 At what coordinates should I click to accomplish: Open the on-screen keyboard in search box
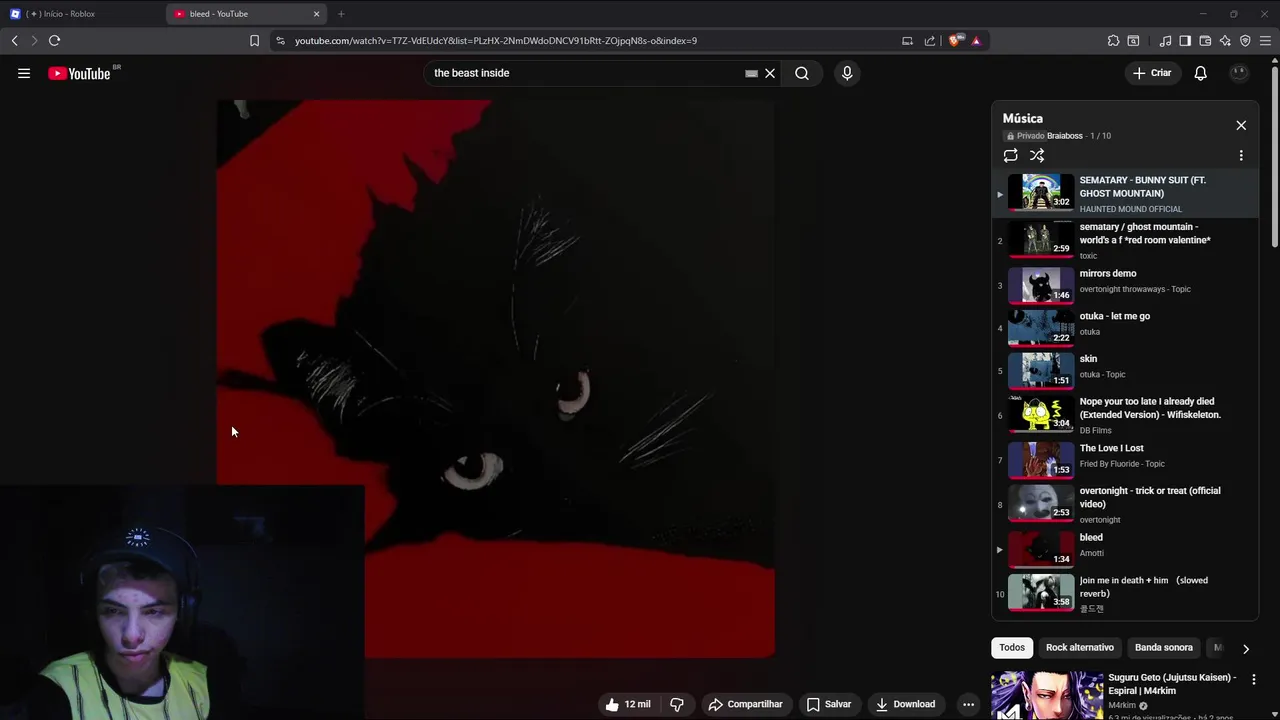[751, 73]
